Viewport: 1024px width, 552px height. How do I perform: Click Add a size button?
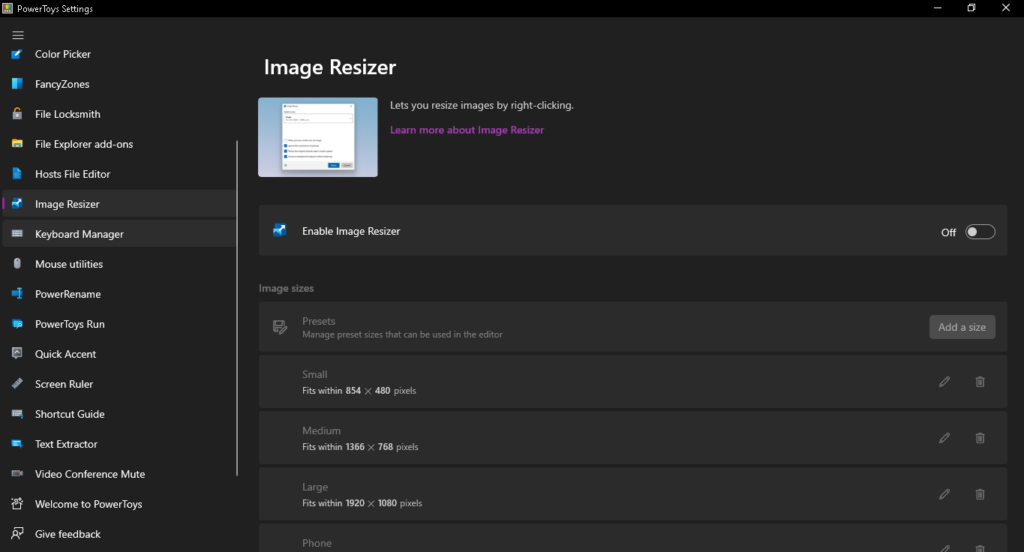point(962,327)
